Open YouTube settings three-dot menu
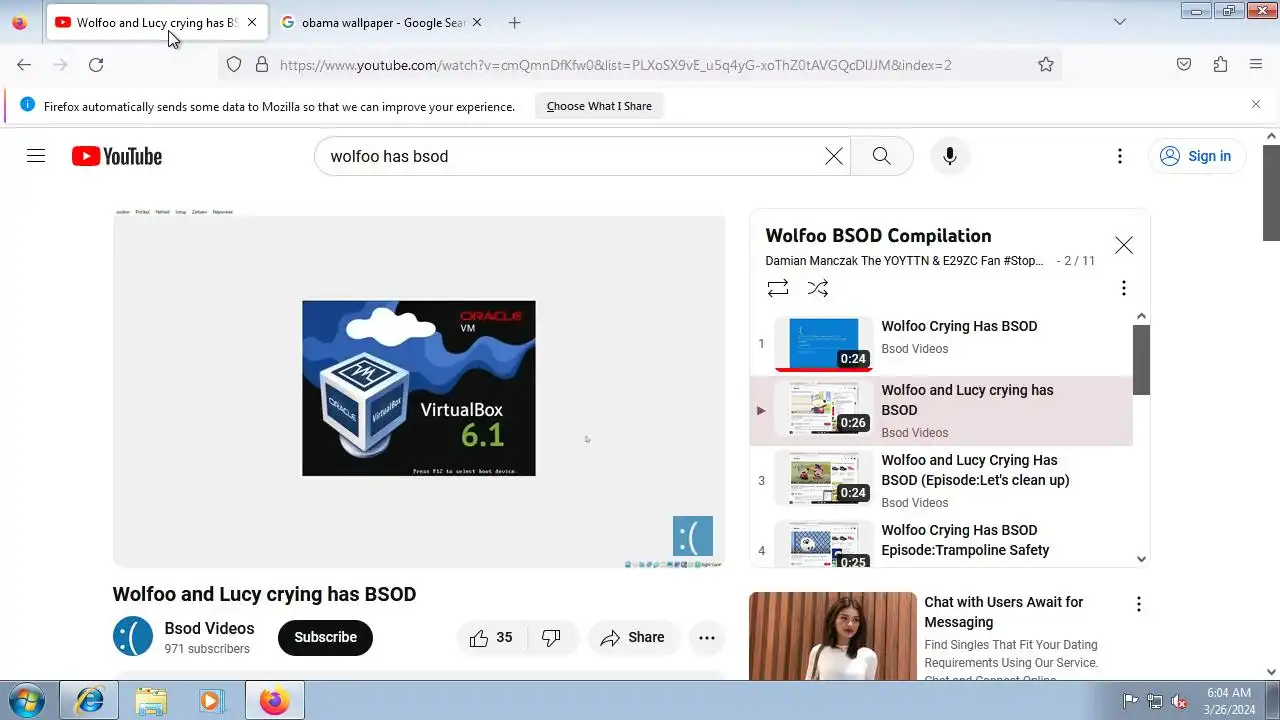 point(1120,156)
